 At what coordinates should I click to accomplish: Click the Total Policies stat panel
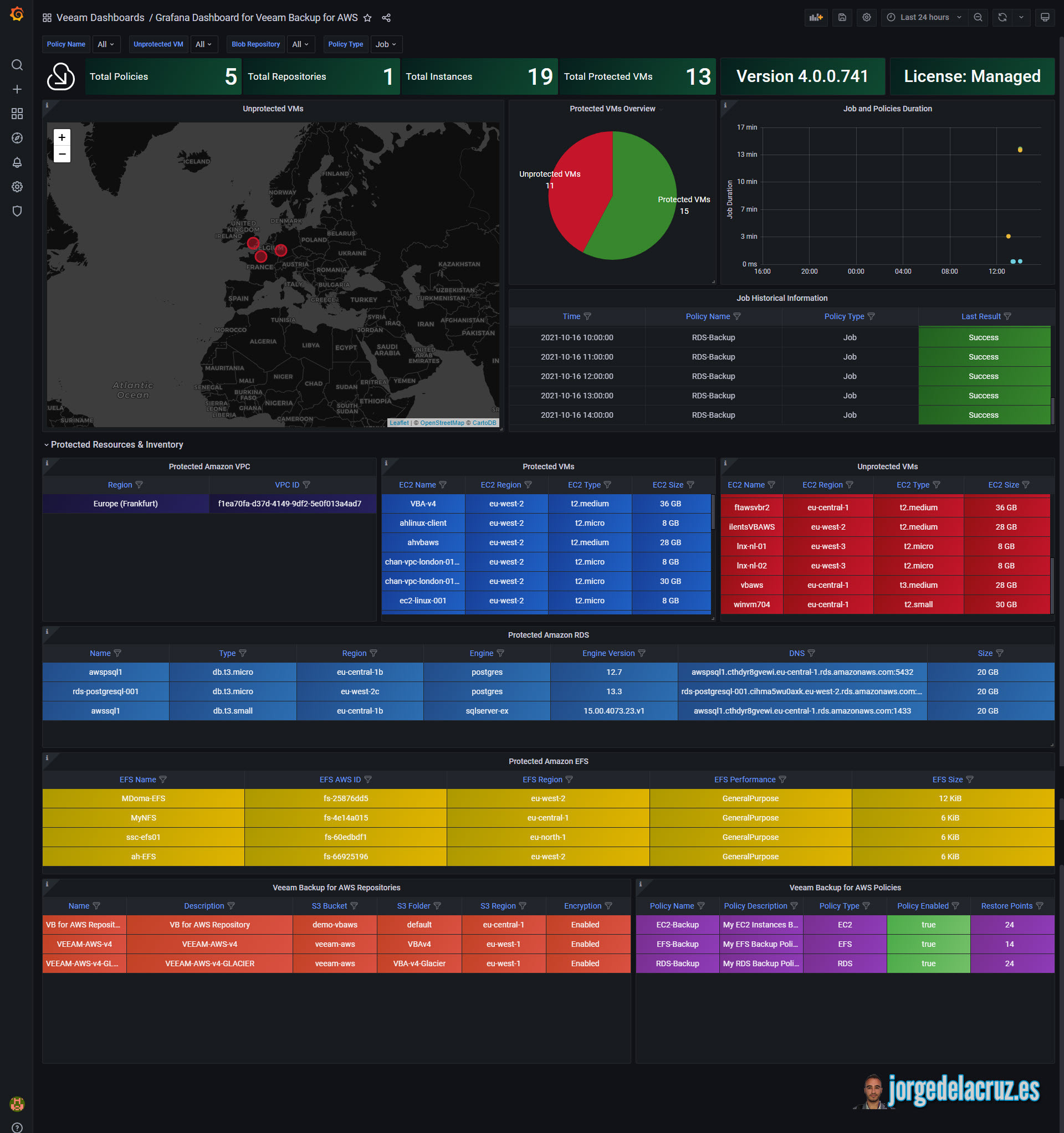163,76
